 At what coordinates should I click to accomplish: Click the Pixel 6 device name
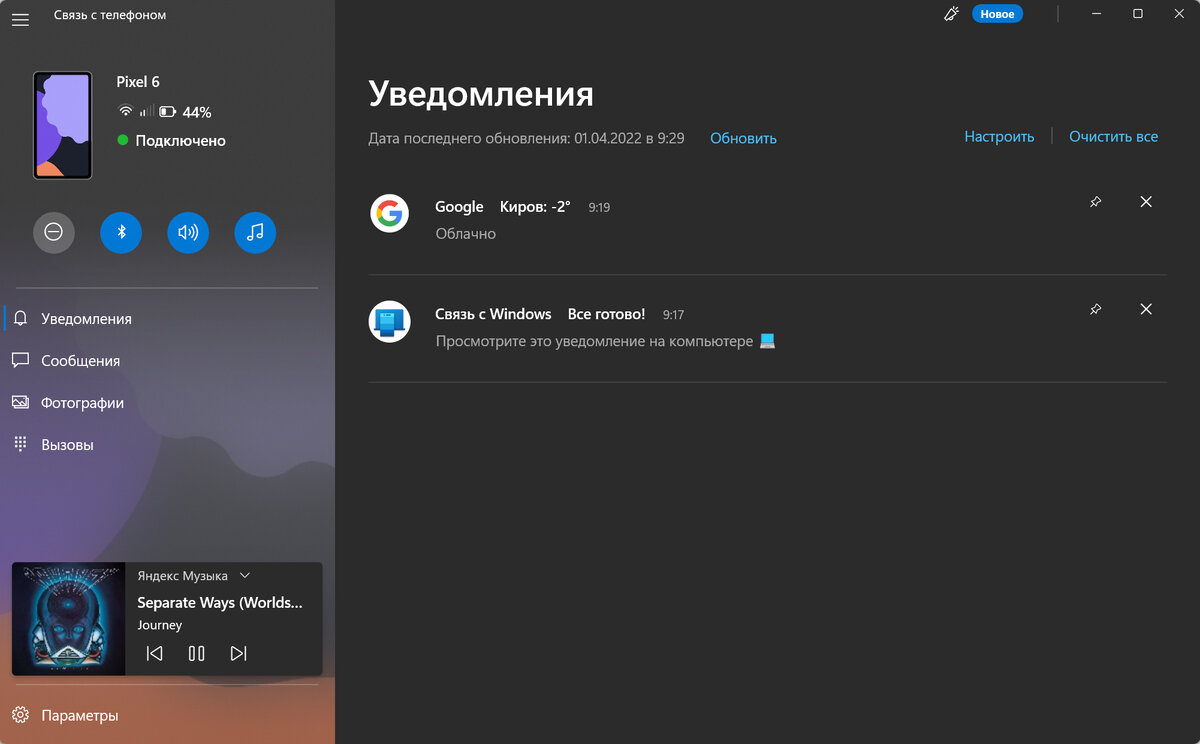138,82
